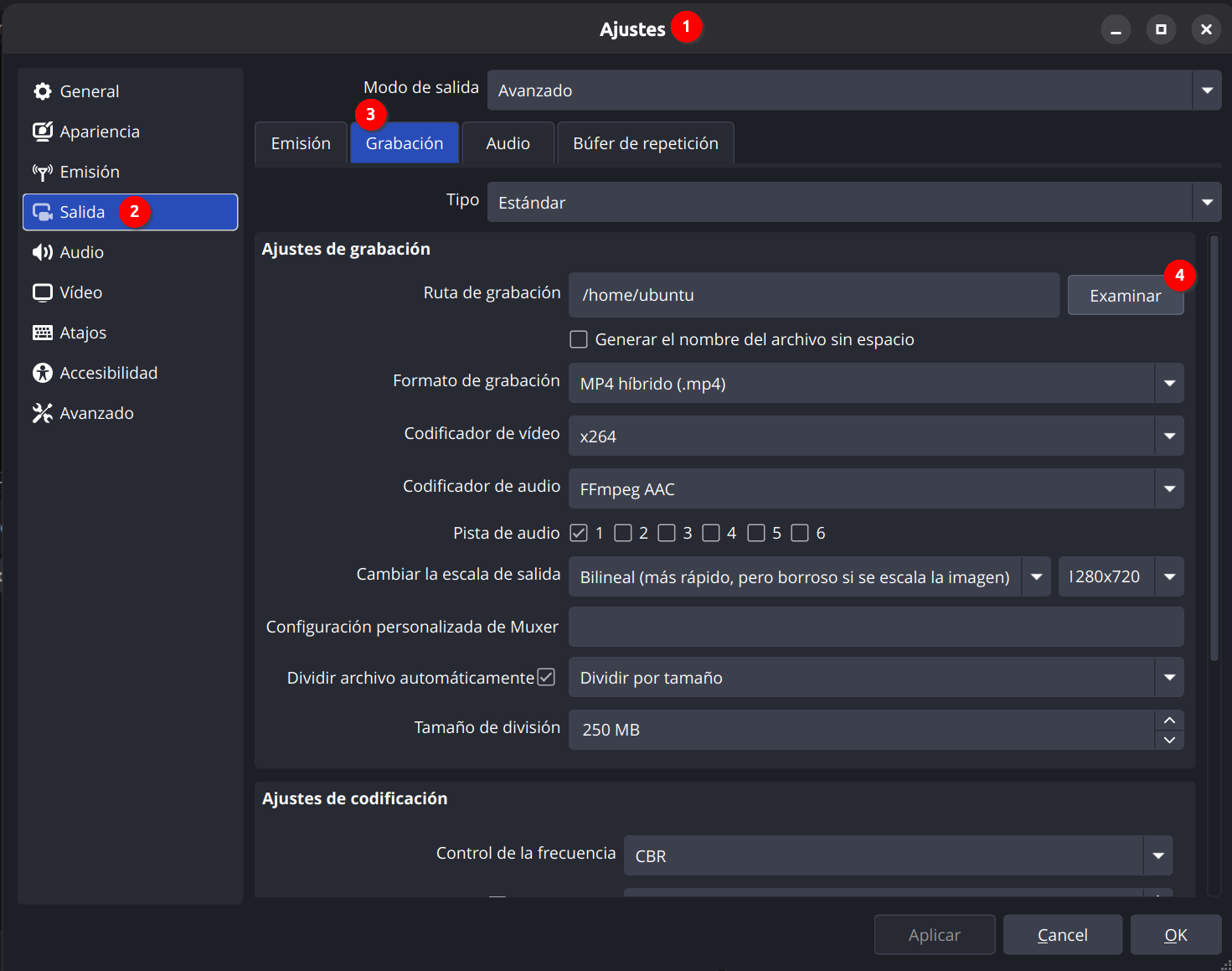Screen dimensions: 1232x971
Task: Check audio track 4 checkbox
Action: (711, 533)
